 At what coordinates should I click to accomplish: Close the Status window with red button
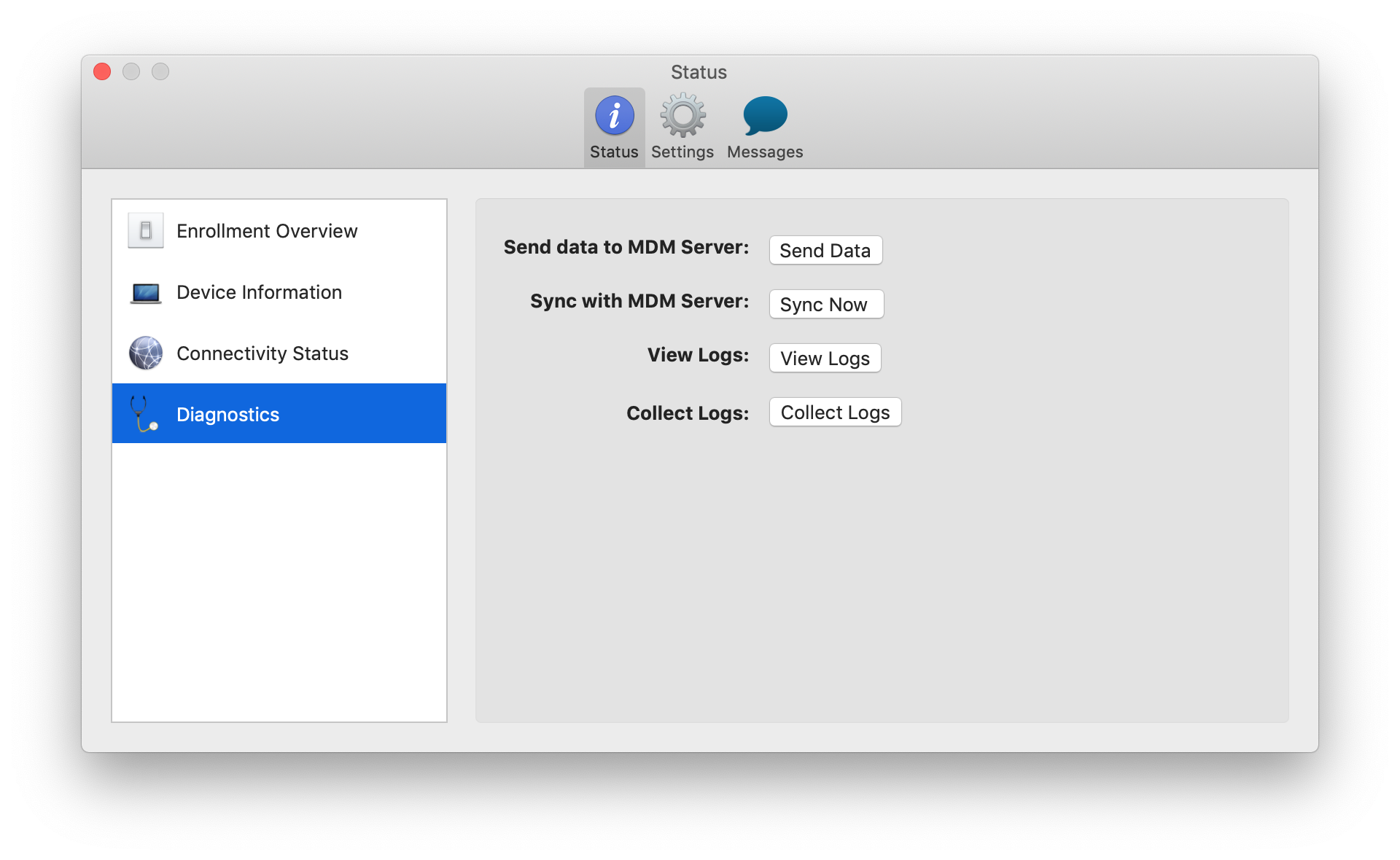(x=102, y=71)
